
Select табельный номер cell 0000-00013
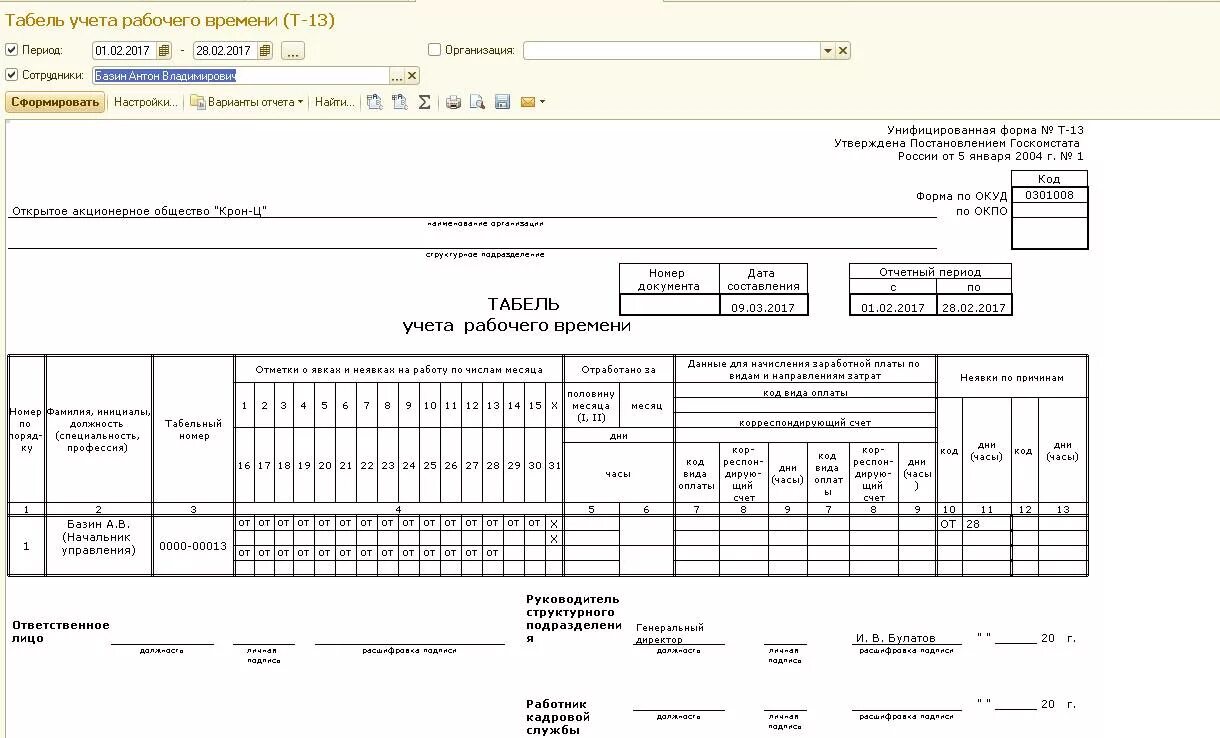[193, 546]
